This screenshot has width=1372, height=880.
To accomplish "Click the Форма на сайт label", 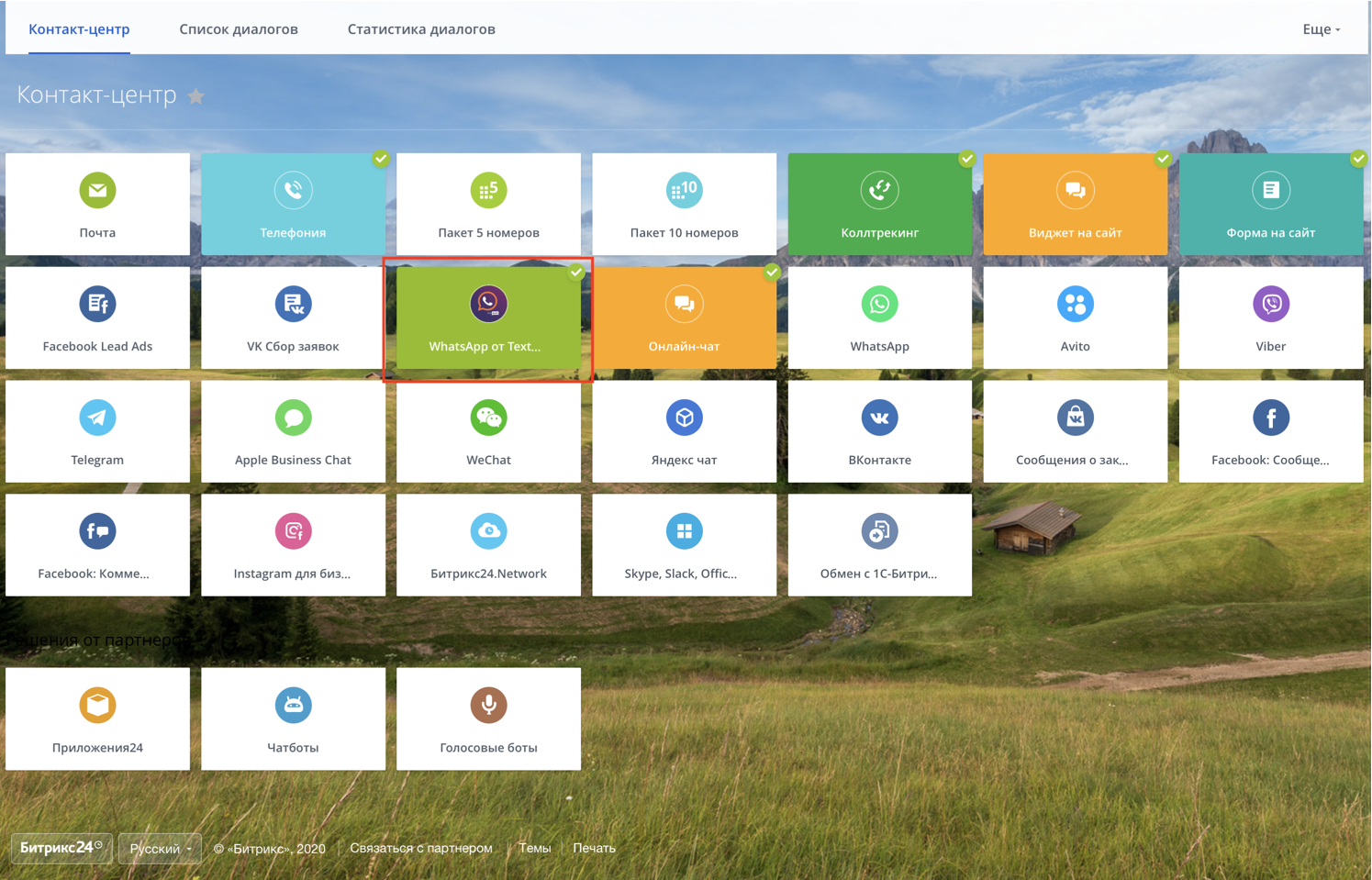I will click(x=1271, y=233).
